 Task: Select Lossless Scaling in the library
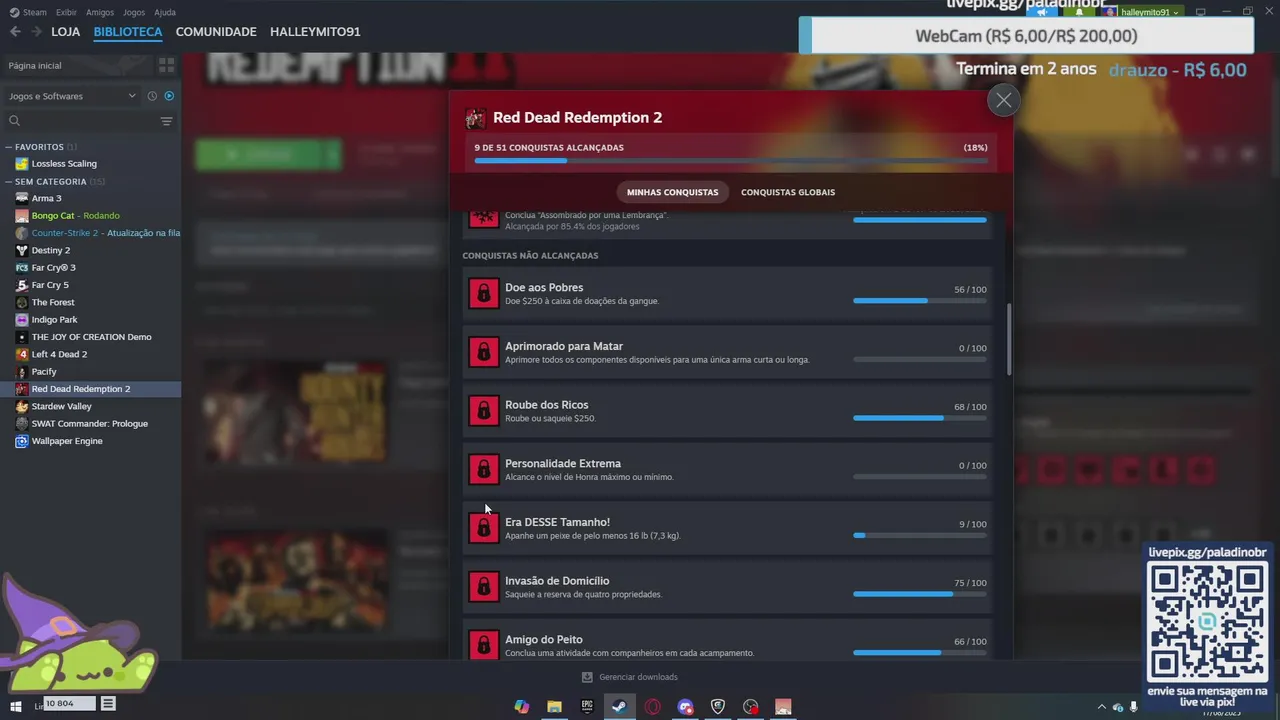click(x=64, y=164)
